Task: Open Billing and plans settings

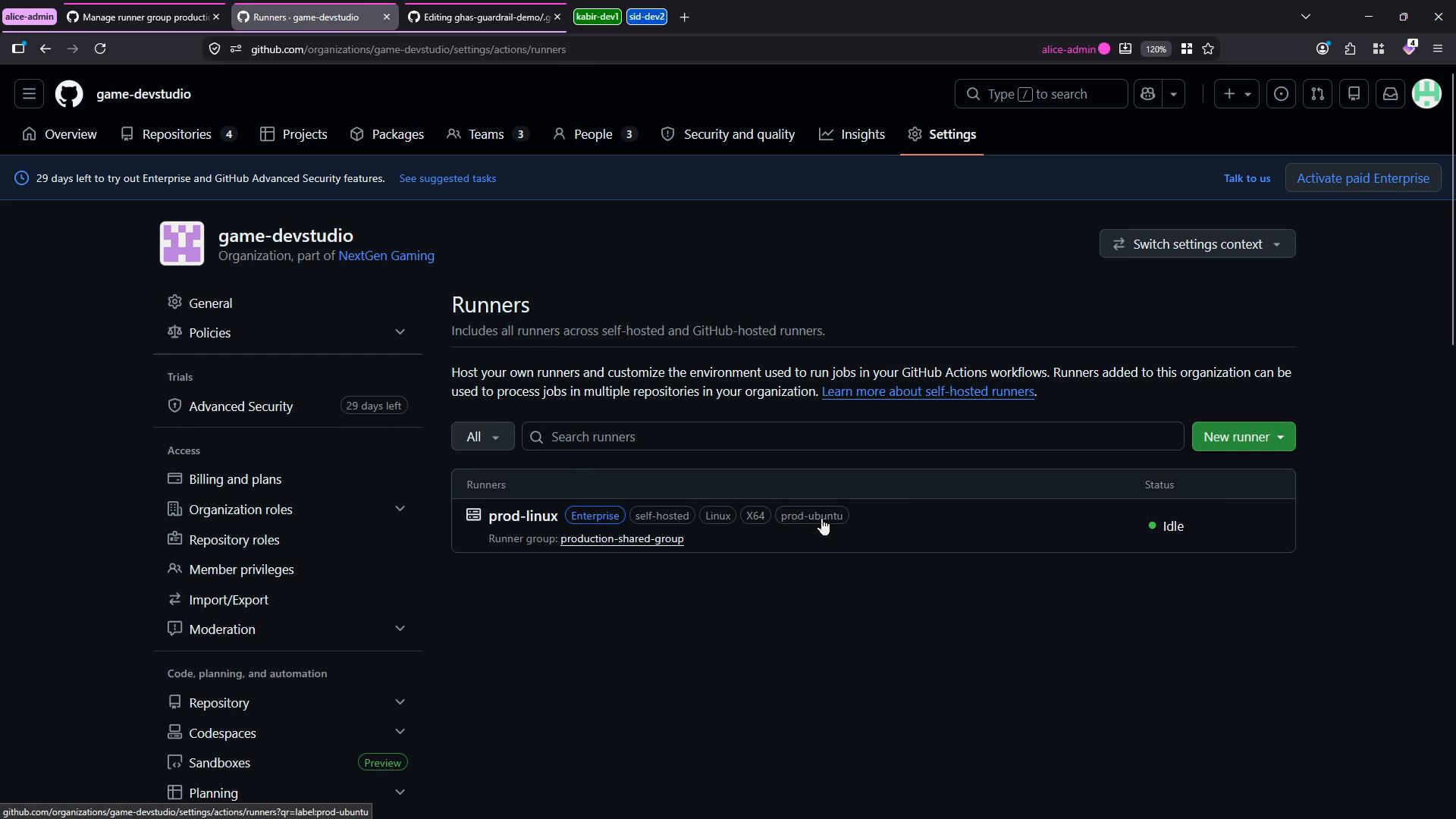Action: [287, 479]
